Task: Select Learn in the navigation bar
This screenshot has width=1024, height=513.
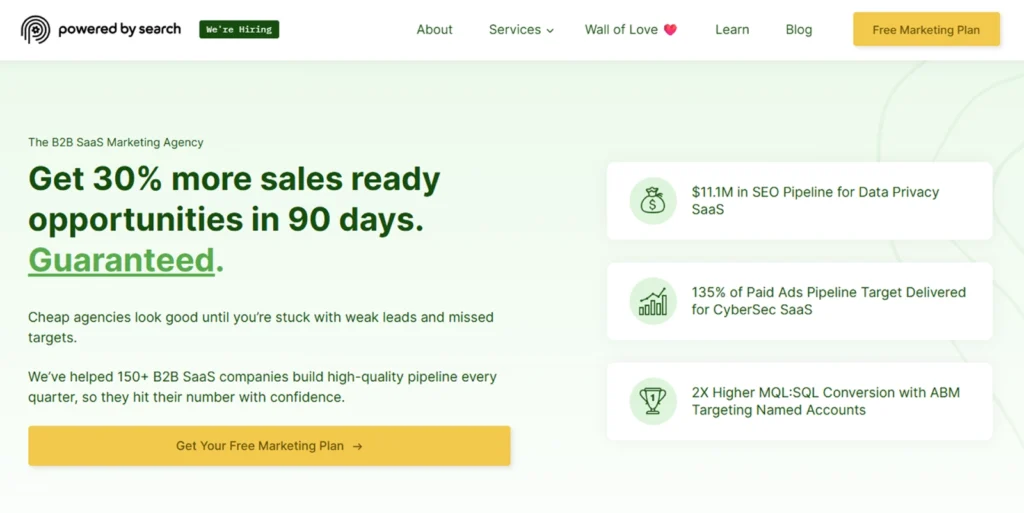Action: pyautogui.click(x=732, y=30)
